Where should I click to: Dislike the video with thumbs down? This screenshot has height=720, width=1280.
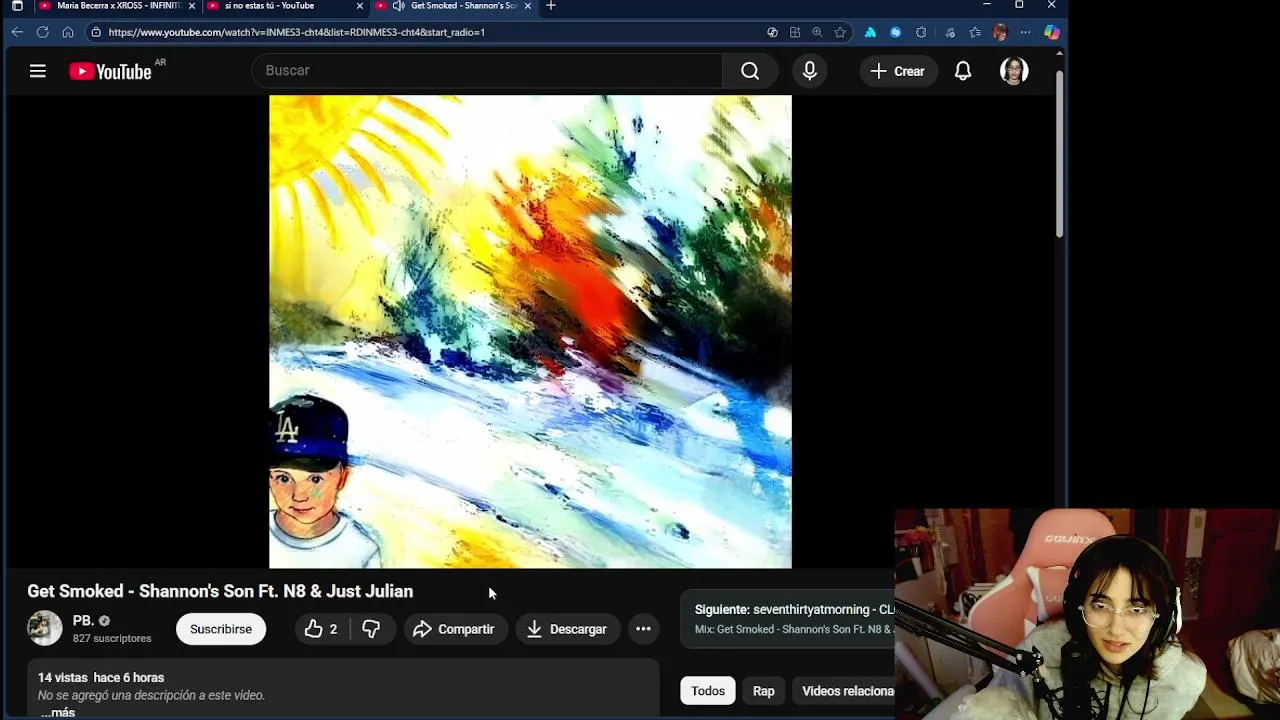[x=372, y=629]
